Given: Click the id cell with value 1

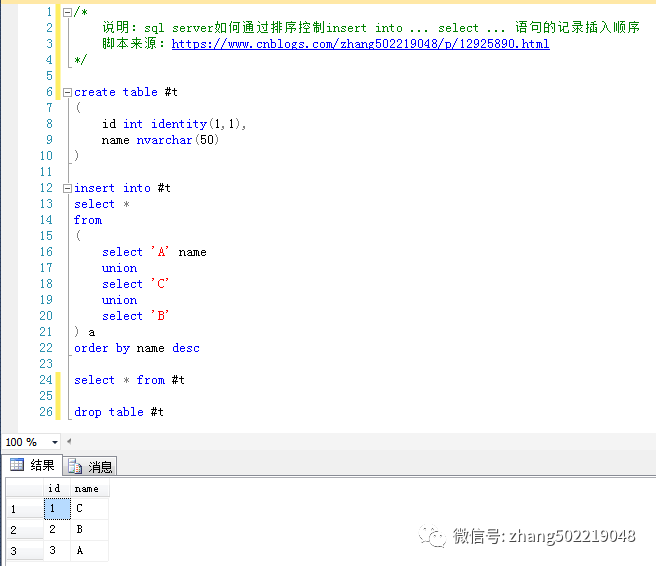Looking at the screenshot, I should 57,509.
